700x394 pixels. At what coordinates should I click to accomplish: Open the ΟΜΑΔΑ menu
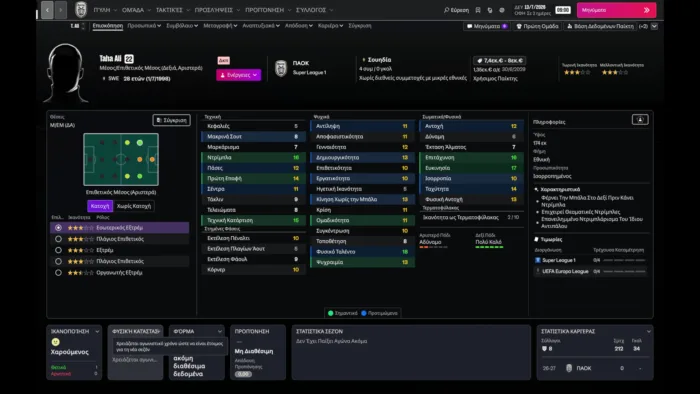click(x=136, y=10)
